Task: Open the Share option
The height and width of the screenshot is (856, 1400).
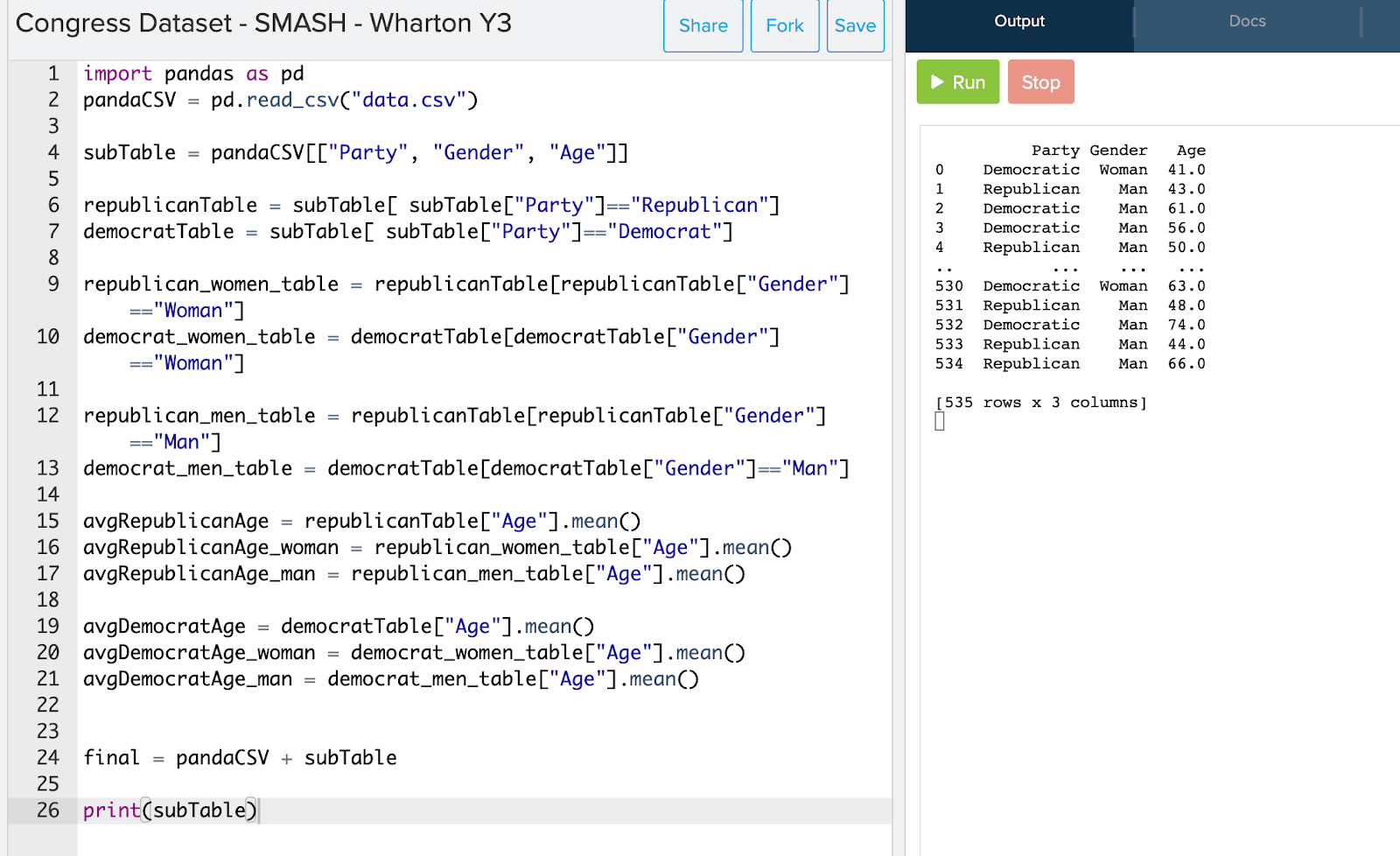Action: point(703,26)
